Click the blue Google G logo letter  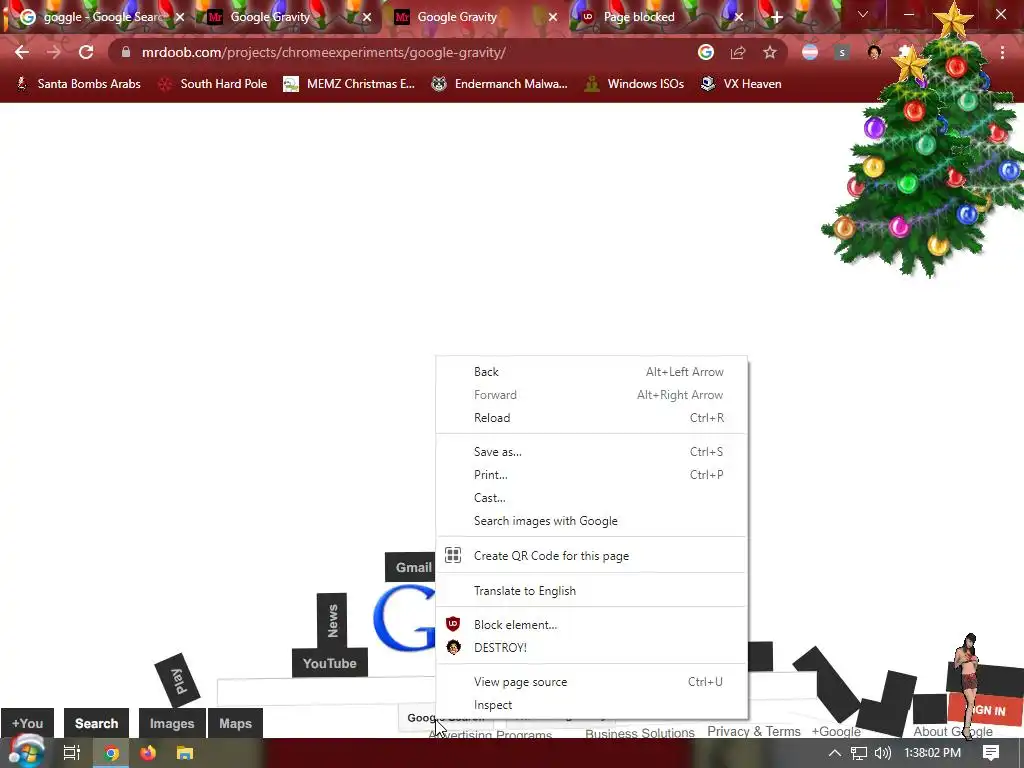(x=405, y=618)
